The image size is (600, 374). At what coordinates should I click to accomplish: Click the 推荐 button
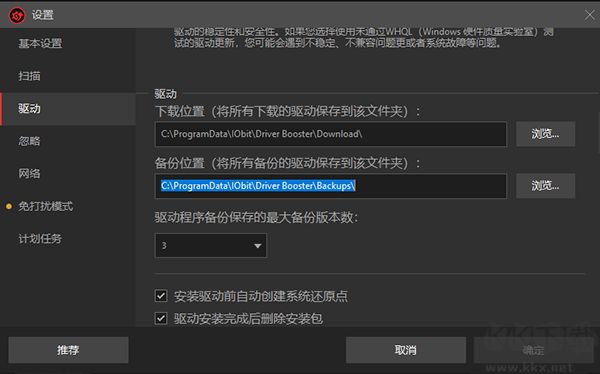pyautogui.click(x=68, y=350)
